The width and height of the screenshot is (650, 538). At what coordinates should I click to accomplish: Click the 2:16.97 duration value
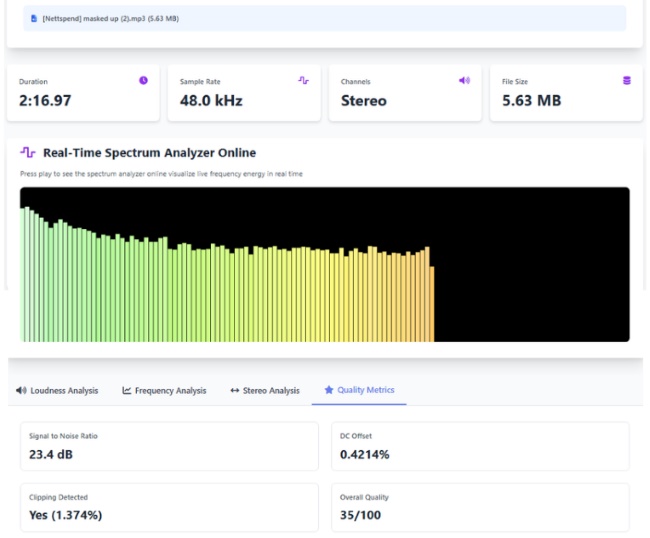coord(48,101)
